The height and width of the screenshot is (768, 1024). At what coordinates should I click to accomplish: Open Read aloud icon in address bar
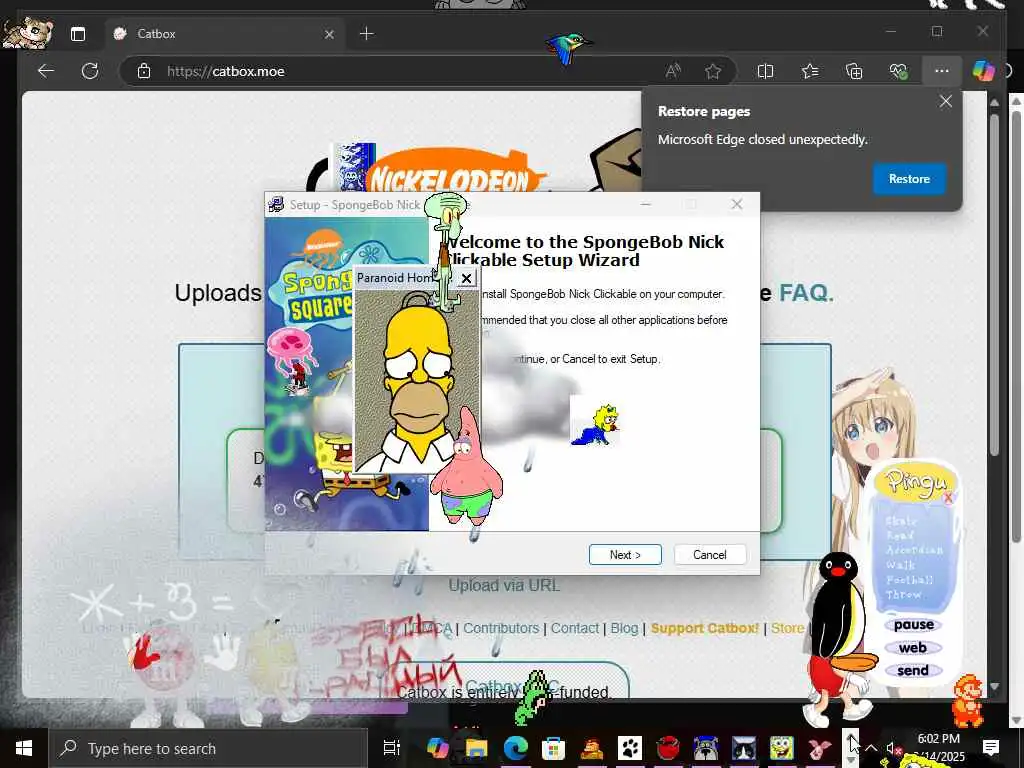tap(673, 71)
